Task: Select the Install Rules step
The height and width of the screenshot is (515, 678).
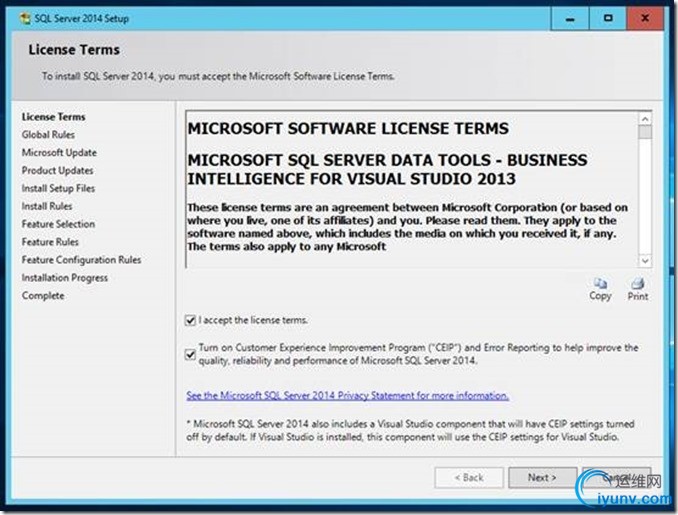Action: tap(47, 206)
